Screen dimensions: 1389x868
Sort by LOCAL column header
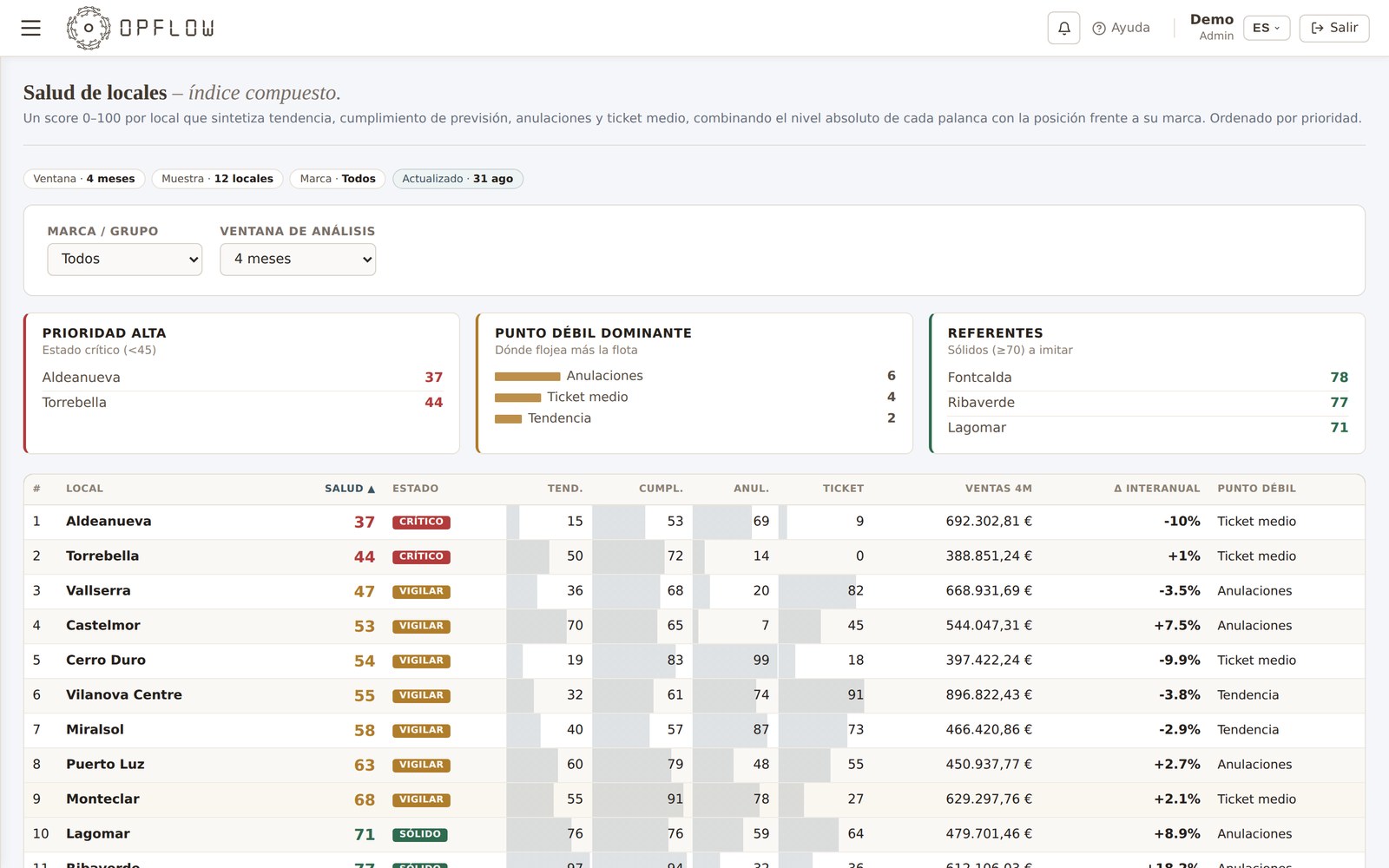point(84,489)
